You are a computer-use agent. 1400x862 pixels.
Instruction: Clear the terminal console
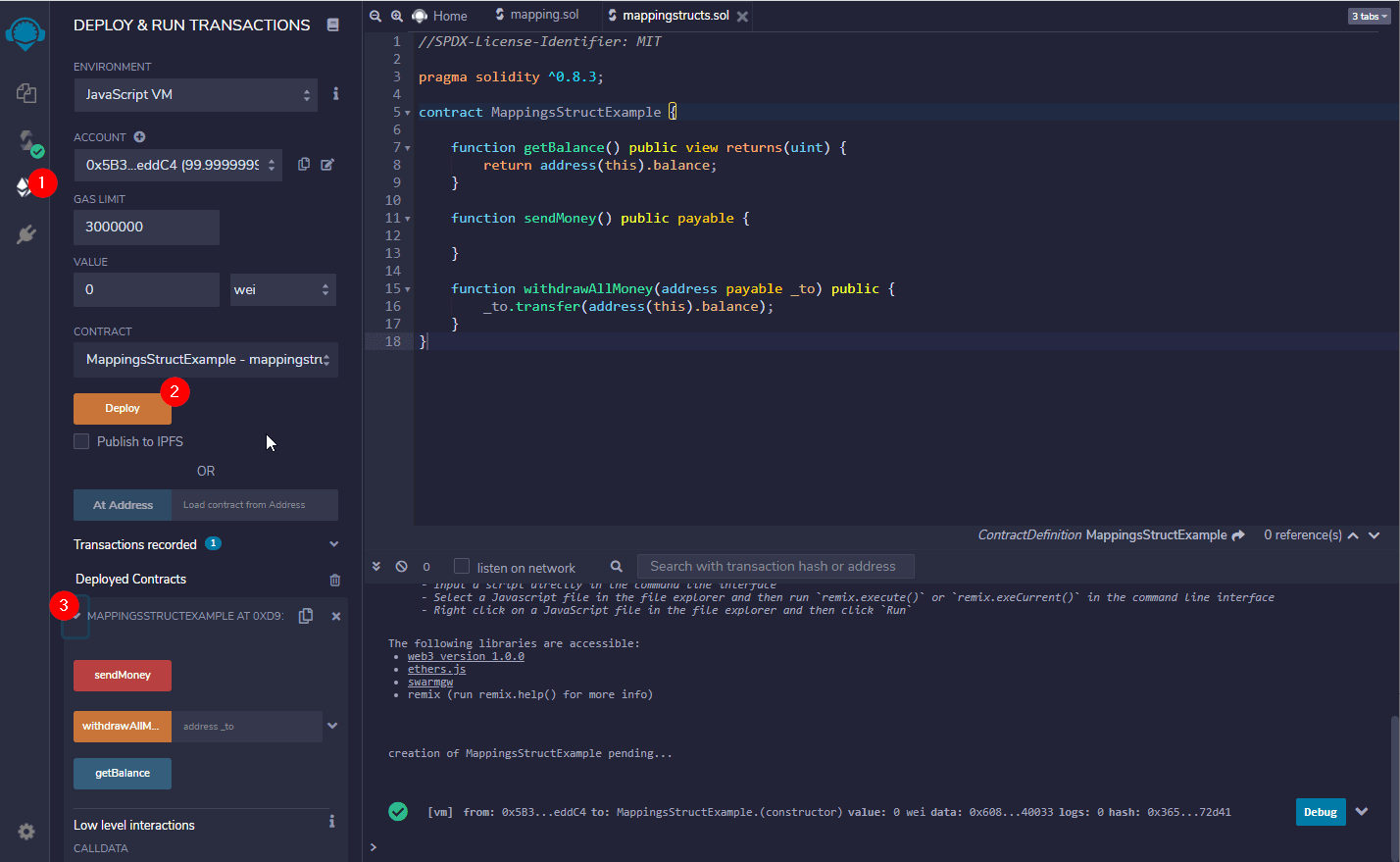(x=402, y=567)
